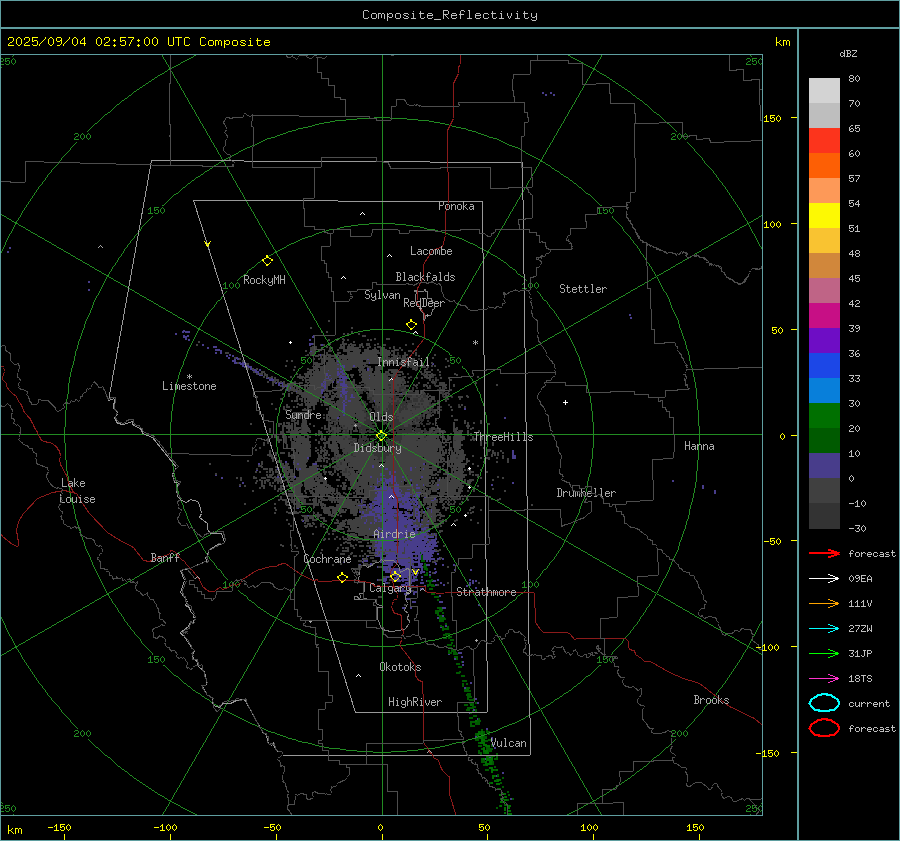
Task: Click the Cochrane label
Action: (327, 559)
